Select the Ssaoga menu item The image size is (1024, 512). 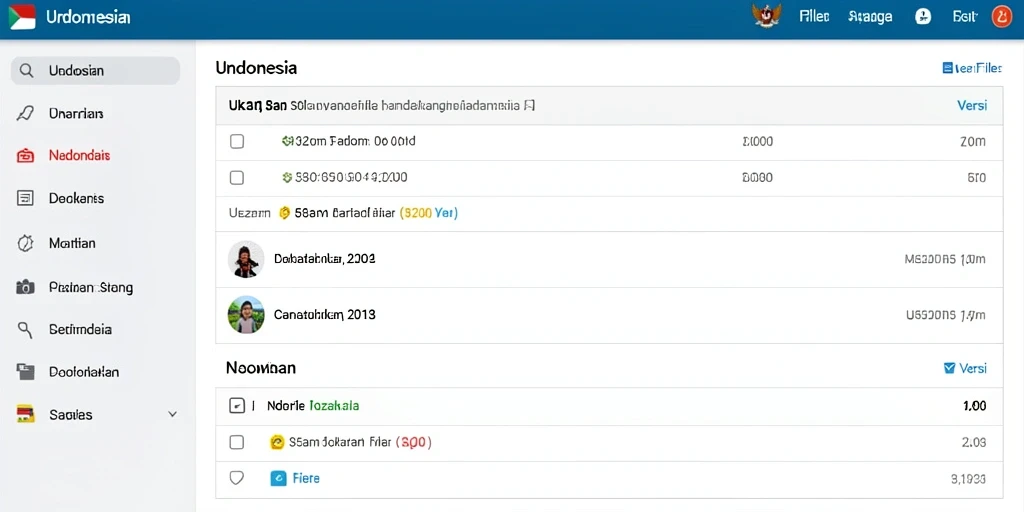870,17
